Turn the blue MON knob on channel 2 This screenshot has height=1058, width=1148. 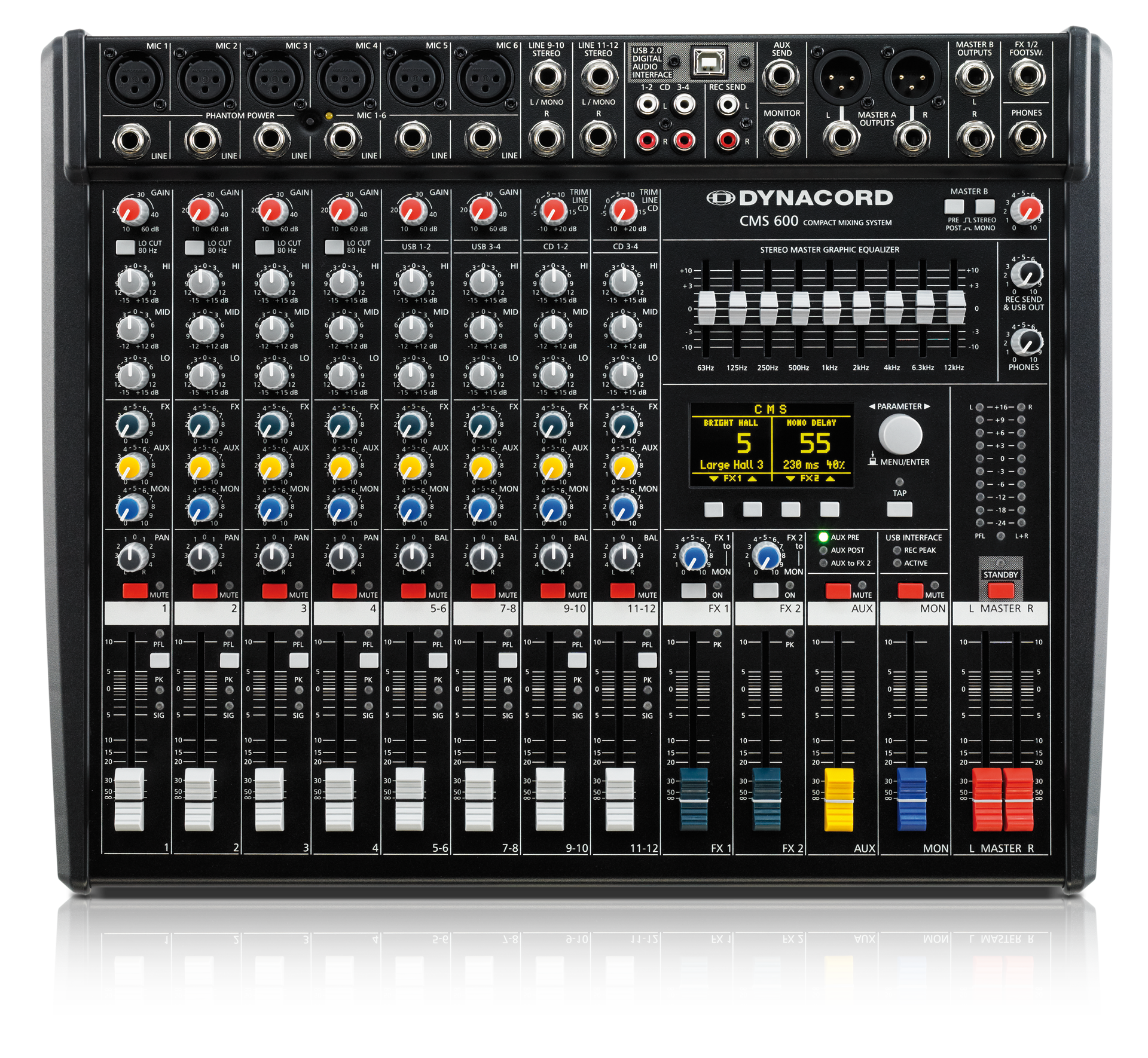[203, 508]
